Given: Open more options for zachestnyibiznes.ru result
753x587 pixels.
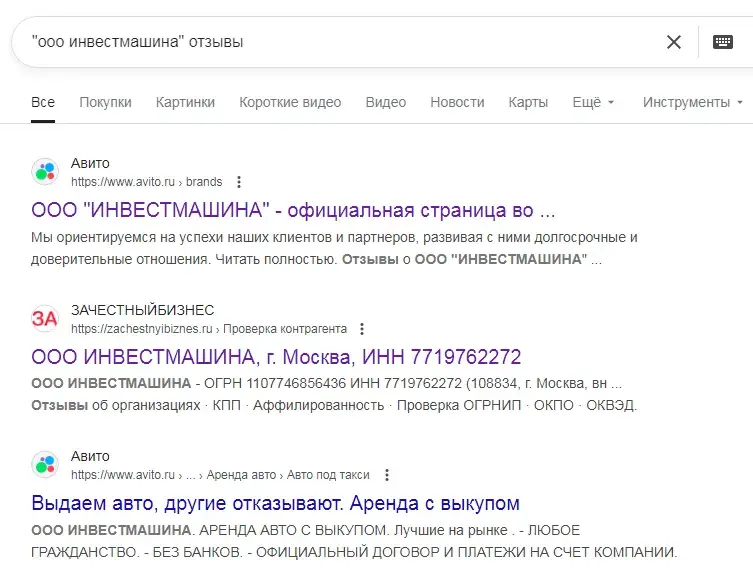Looking at the screenshot, I should click(362, 329).
